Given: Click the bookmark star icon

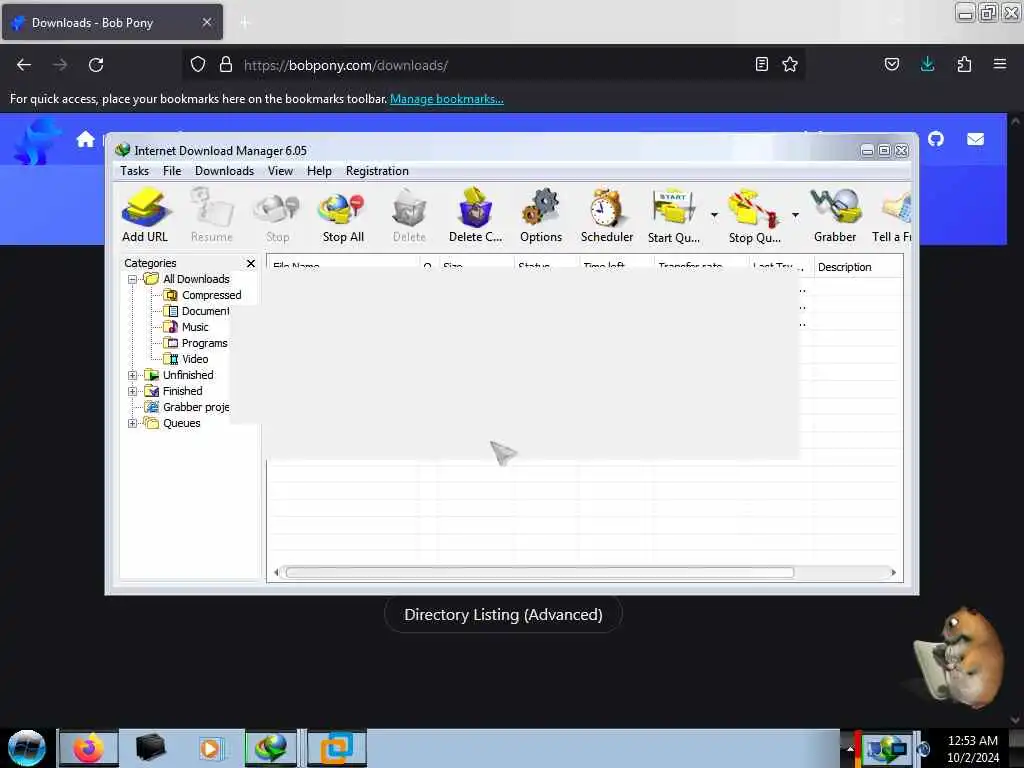Looking at the screenshot, I should pyautogui.click(x=790, y=64).
